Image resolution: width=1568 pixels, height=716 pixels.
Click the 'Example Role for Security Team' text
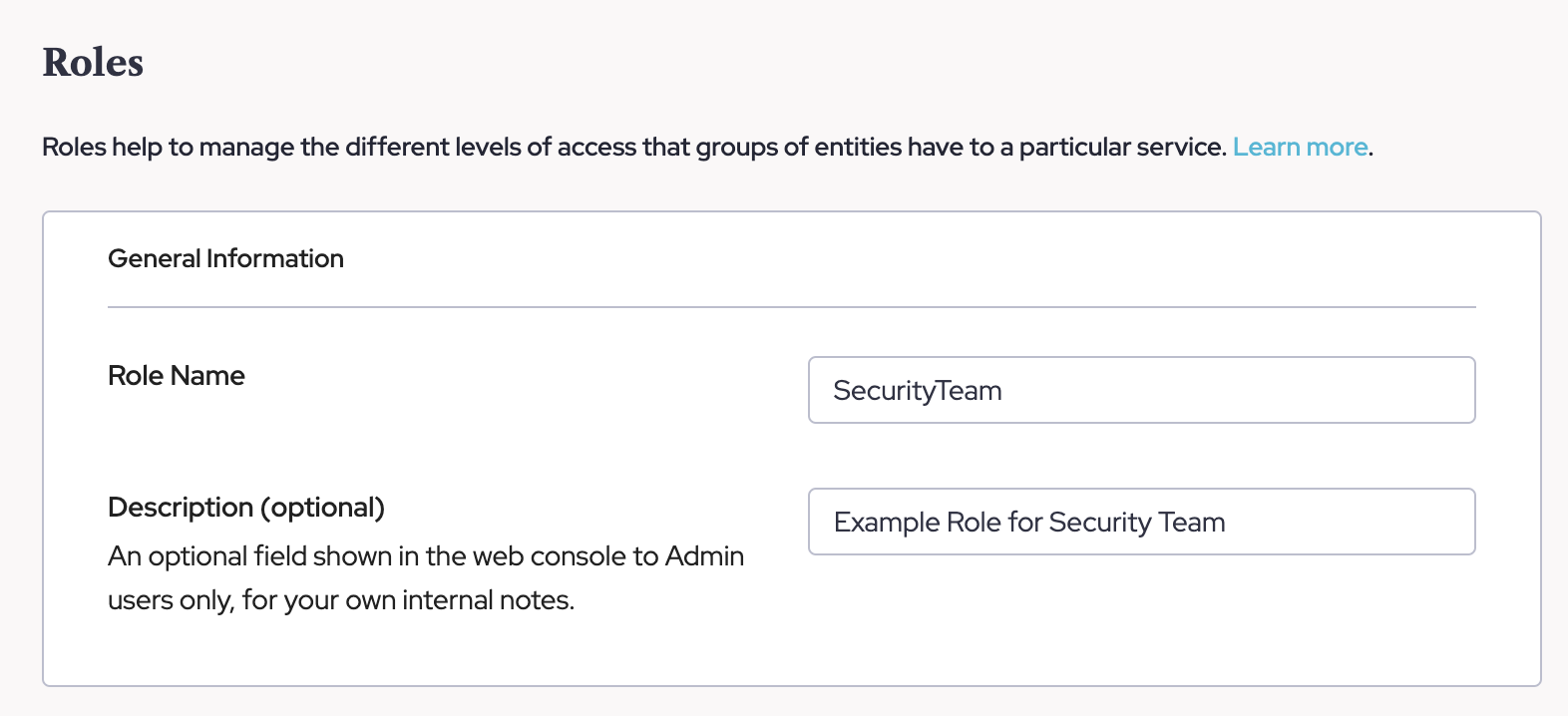[1028, 523]
